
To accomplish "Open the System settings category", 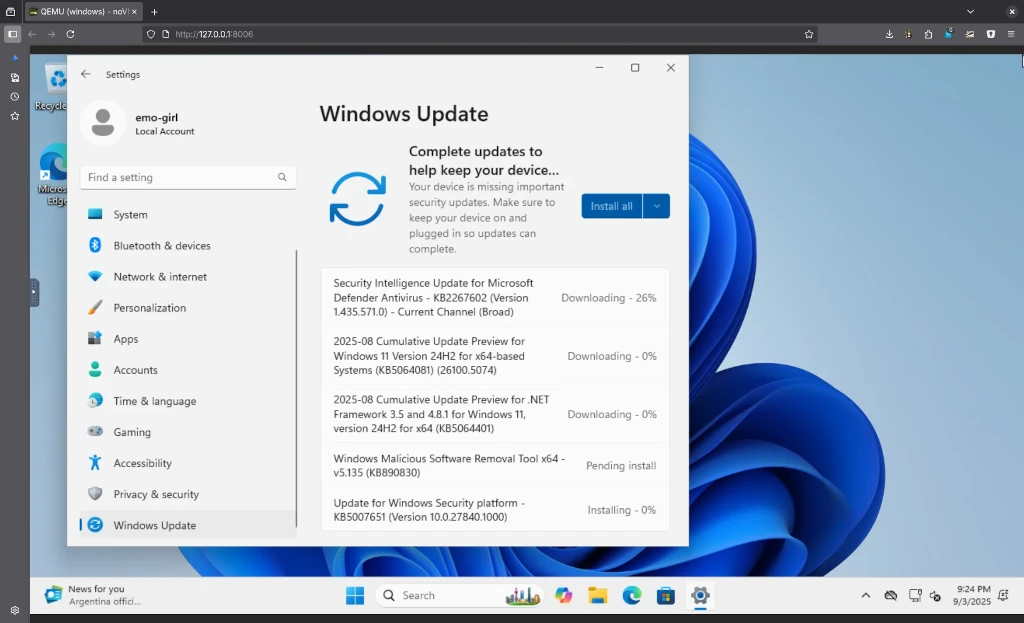I will coord(188,214).
